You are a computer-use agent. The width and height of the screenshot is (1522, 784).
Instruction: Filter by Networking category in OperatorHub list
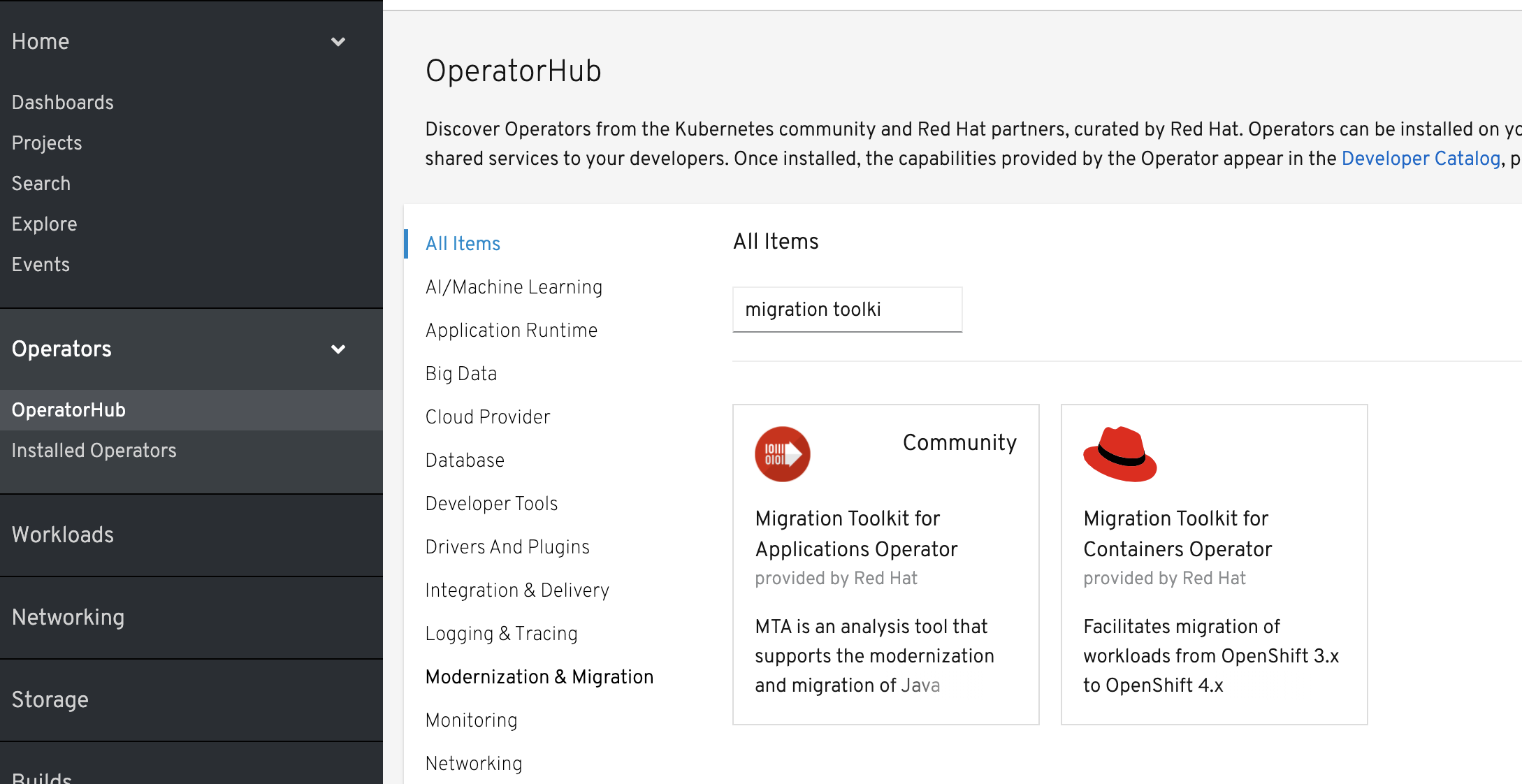tap(474, 764)
